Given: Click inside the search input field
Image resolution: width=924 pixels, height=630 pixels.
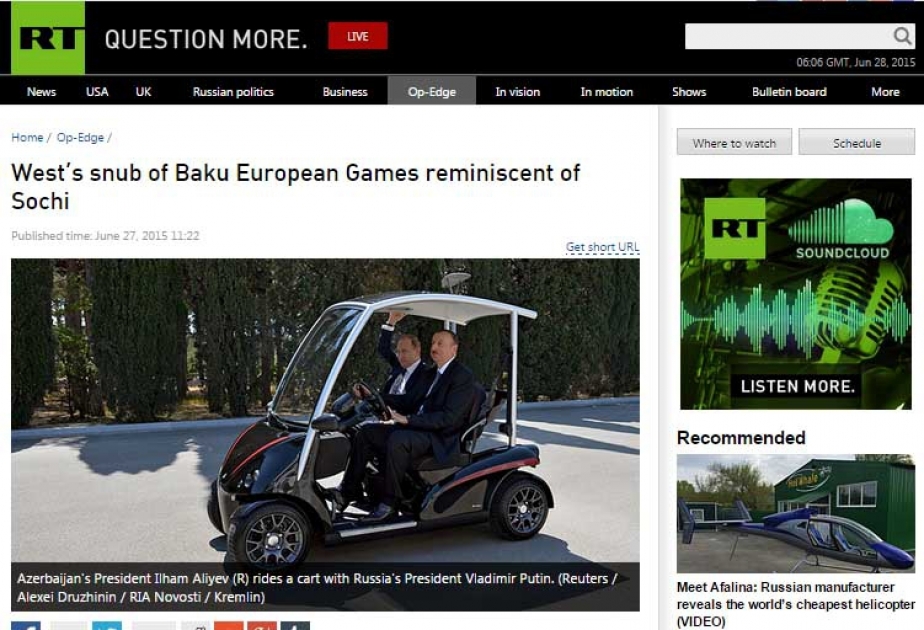Looking at the screenshot, I should point(785,37).
